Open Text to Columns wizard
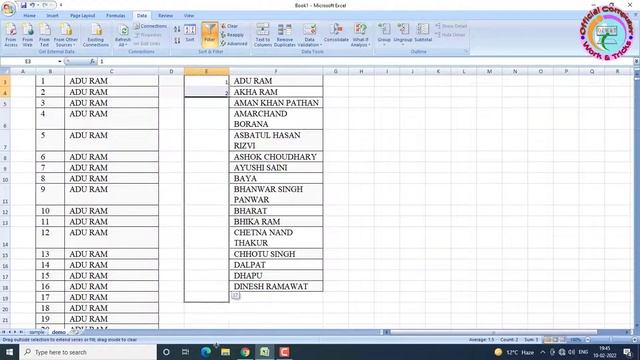 262,35
